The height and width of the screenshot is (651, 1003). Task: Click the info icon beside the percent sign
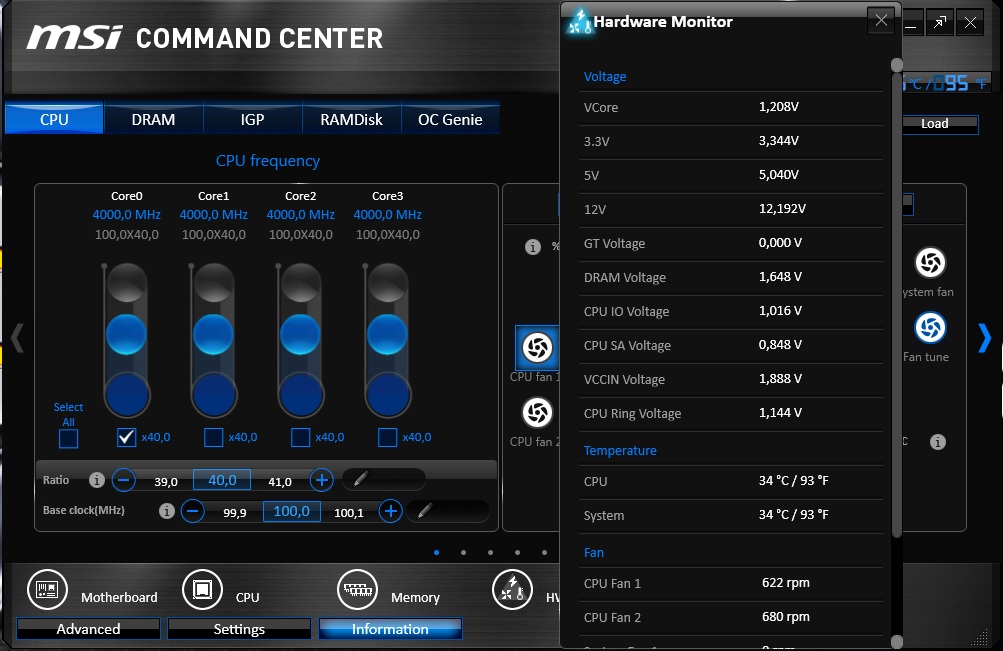pos(533,247)
